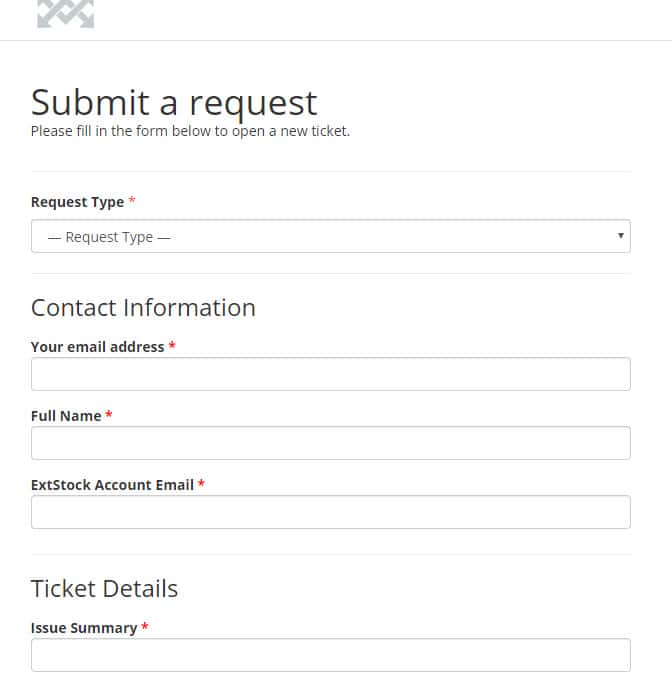The height and width of the screenshot is (675, 672).
Task: Click the arrow on the Request Type select
Action: (621, 236)
